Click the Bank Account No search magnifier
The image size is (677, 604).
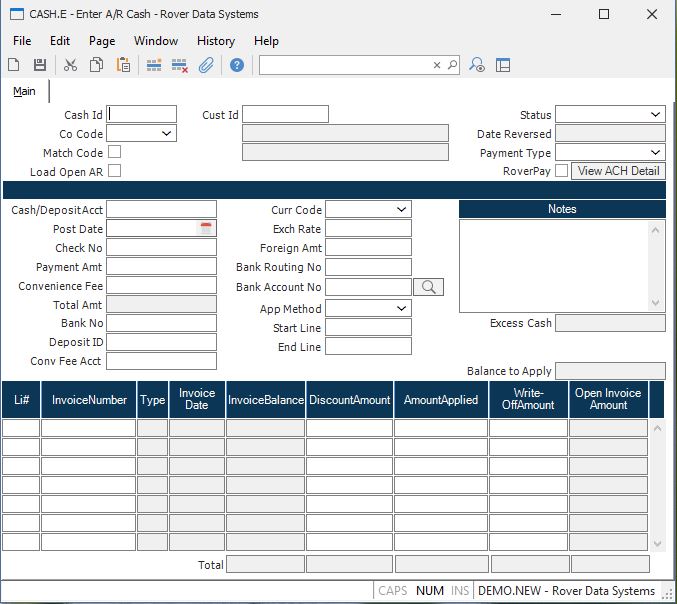[428, 287]
